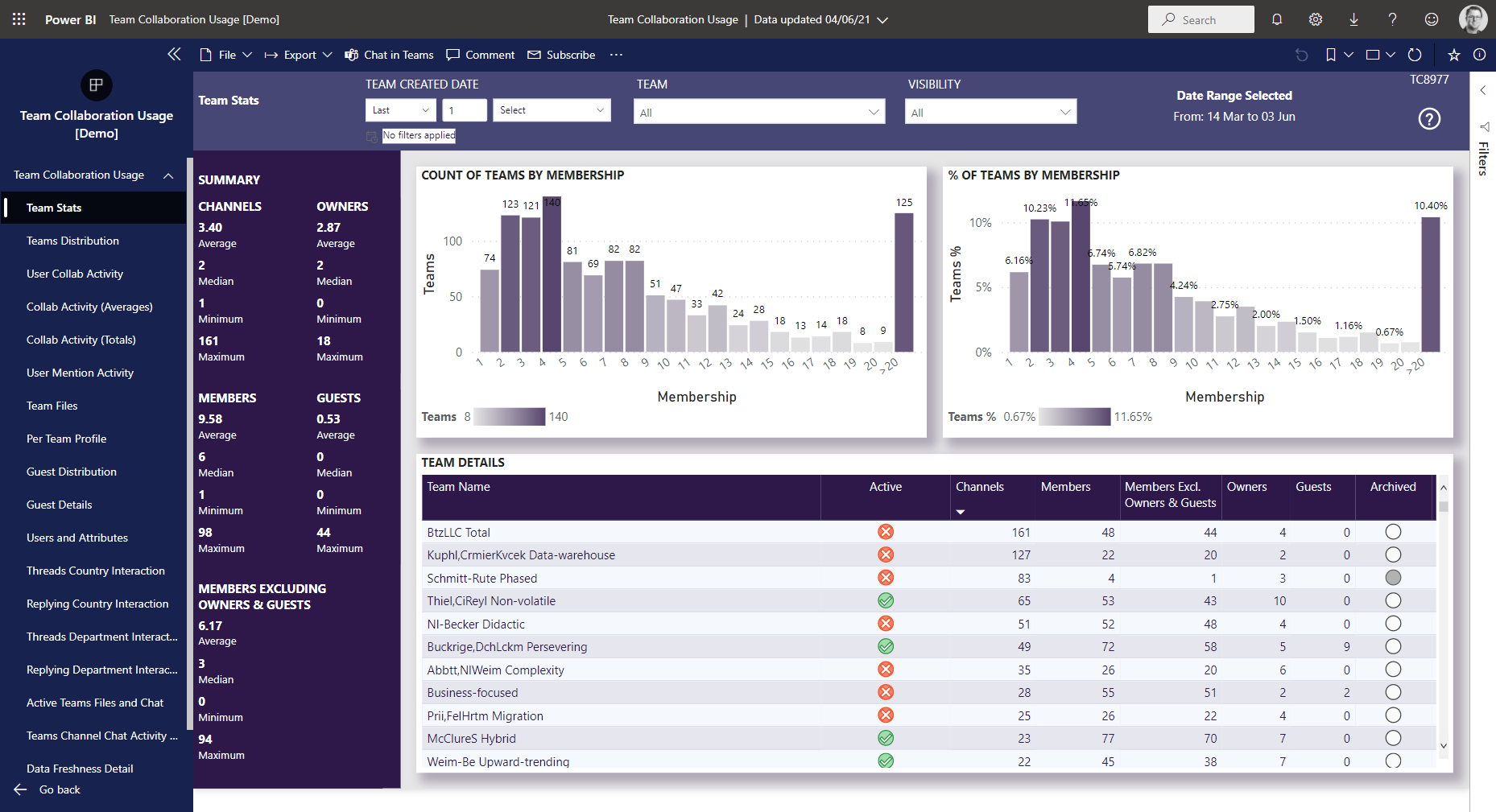The width and height of the screenshot is (1496, 812).
Task: Collapse the Team Collaboration Usage section
Action: point(168,175)
